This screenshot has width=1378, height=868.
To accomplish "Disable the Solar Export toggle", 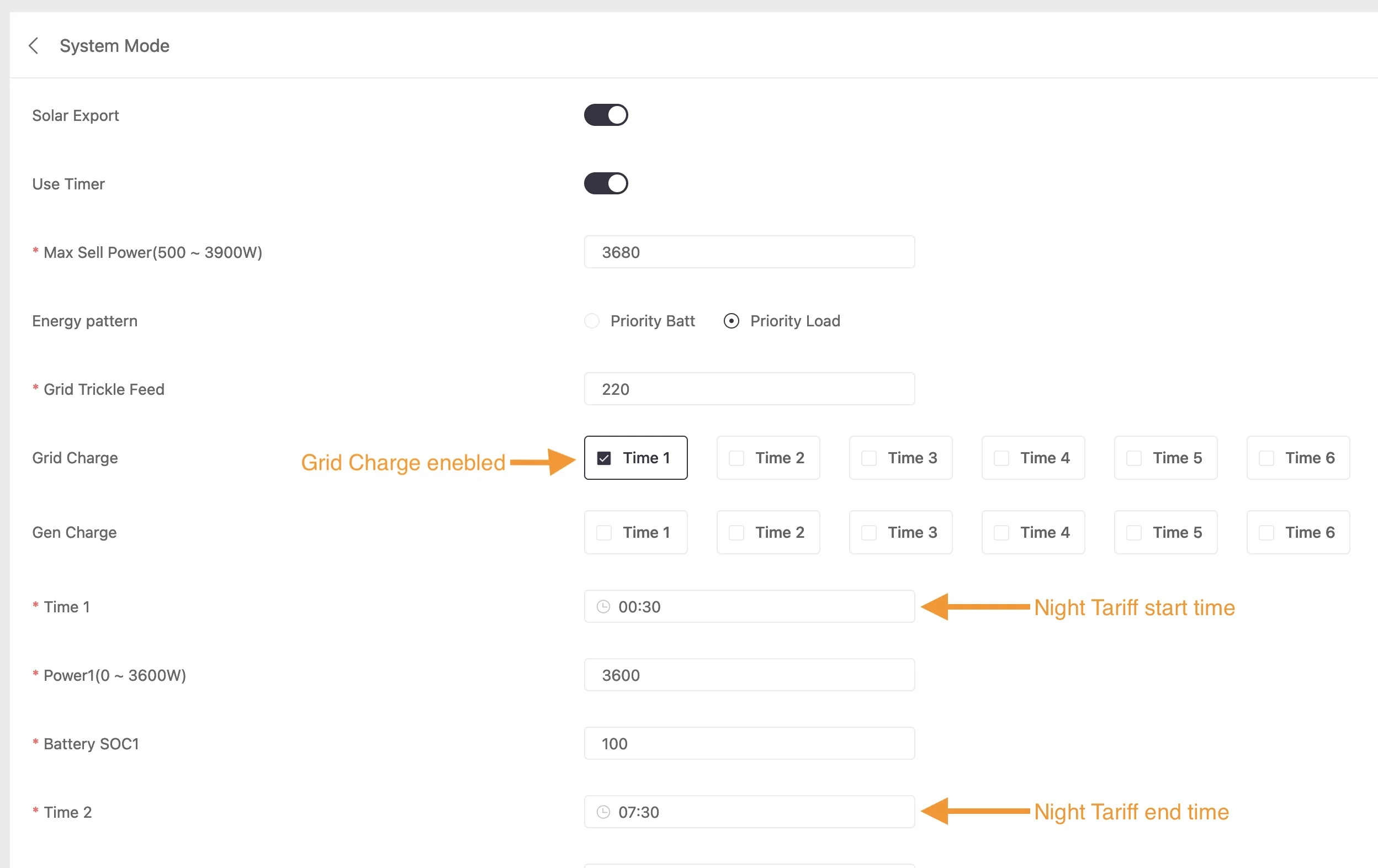I will click(x=606, y=114).
